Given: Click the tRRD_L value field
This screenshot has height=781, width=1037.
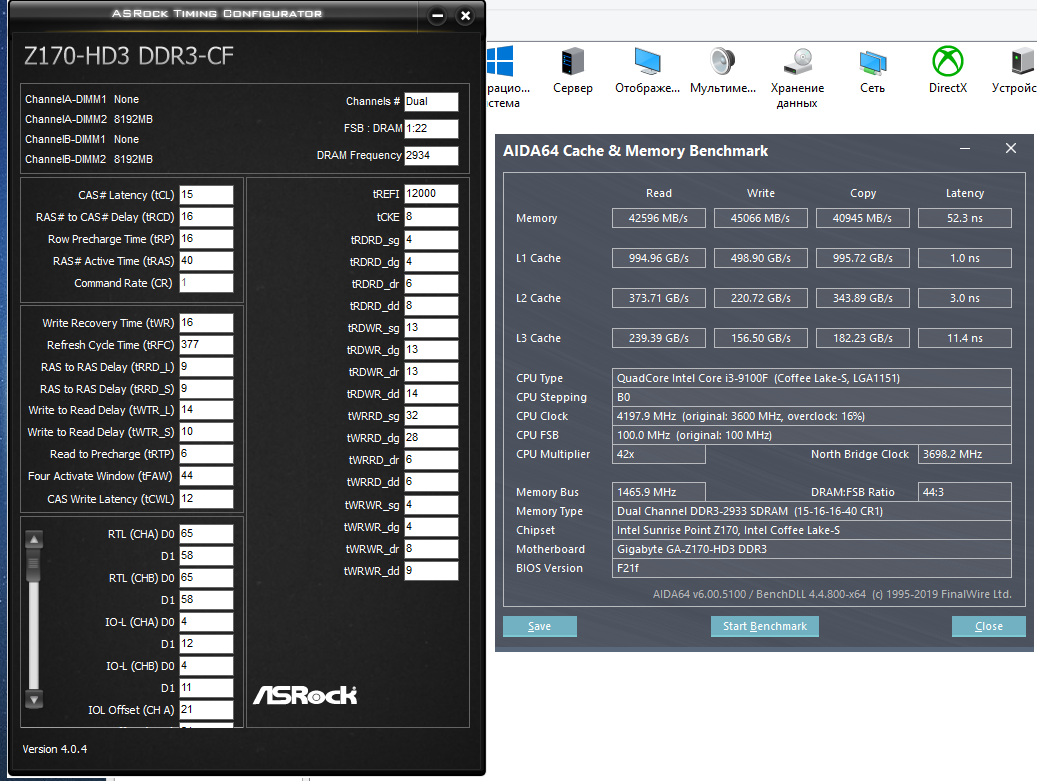Looking at the screenshot, I should (x=206, y=367).
